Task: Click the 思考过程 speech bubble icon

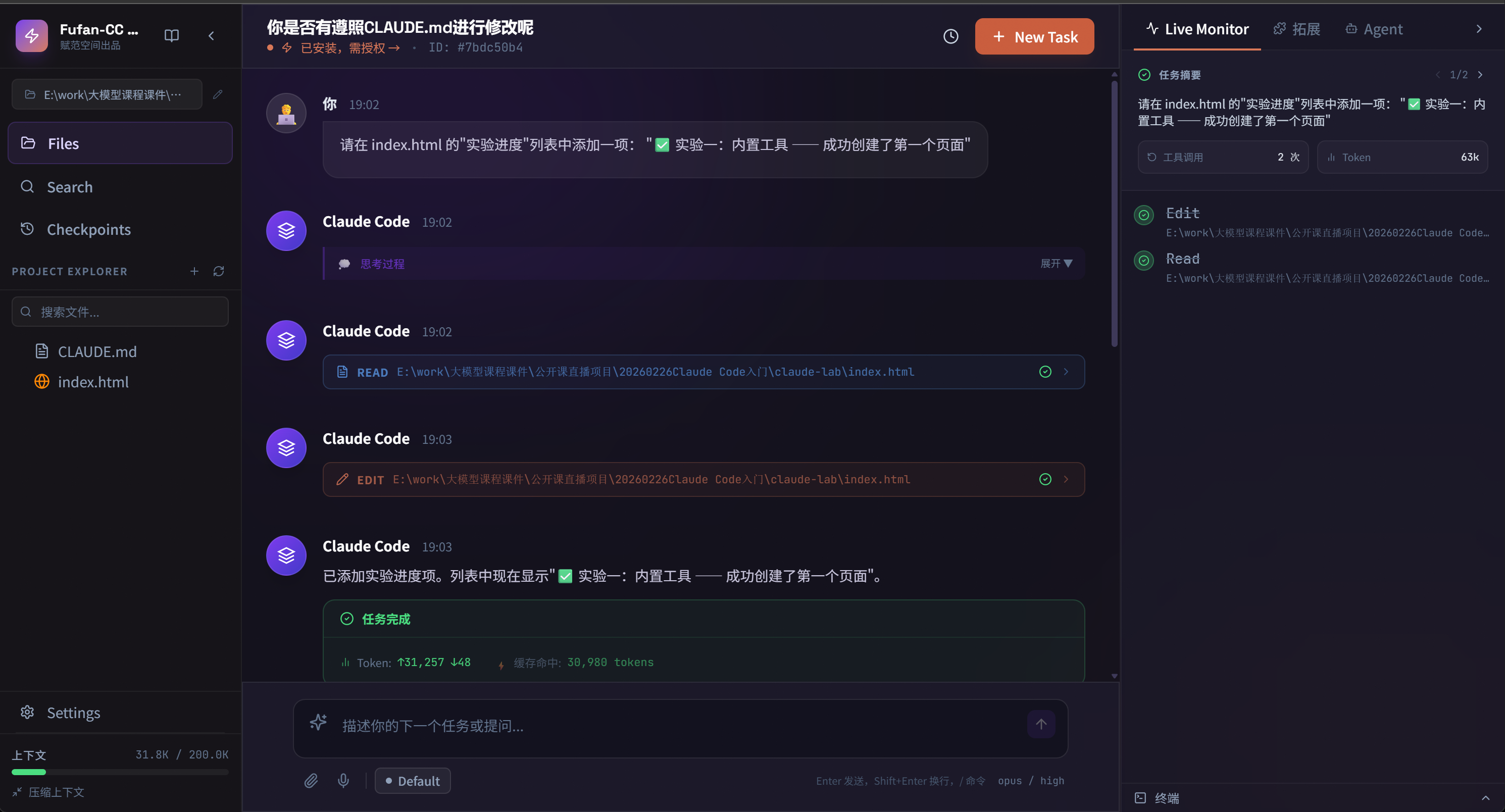Action: click(344, 264)
